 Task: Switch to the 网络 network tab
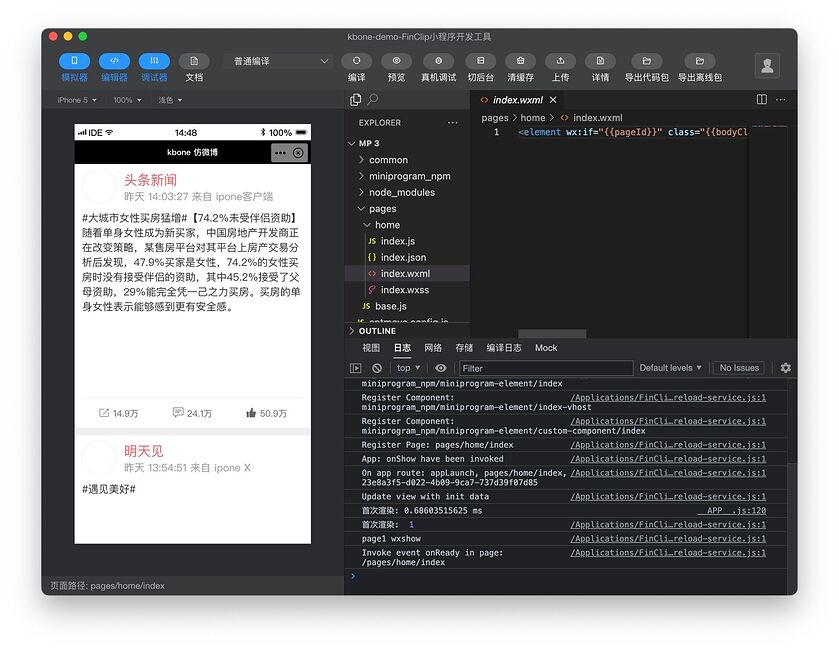(433, 348)
